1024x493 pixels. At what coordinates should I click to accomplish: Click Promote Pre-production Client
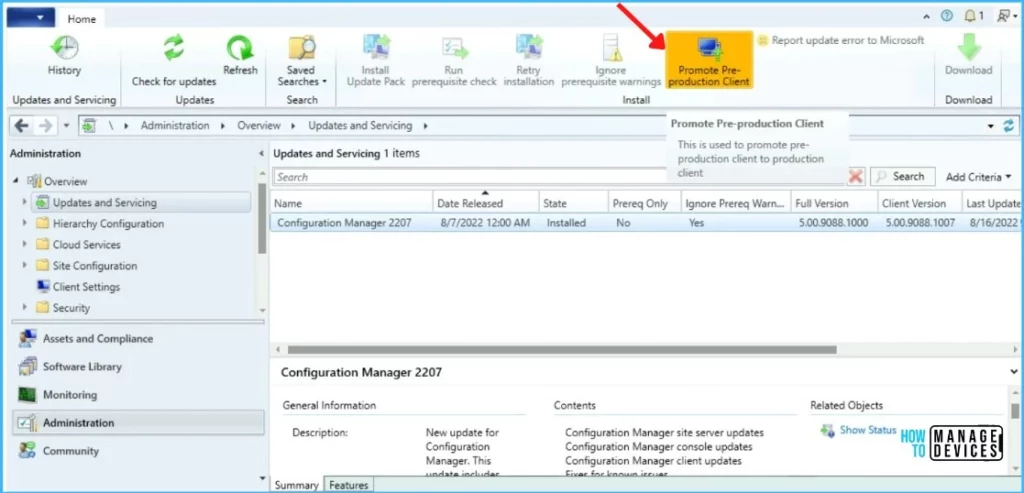click(x=709, y=60)
